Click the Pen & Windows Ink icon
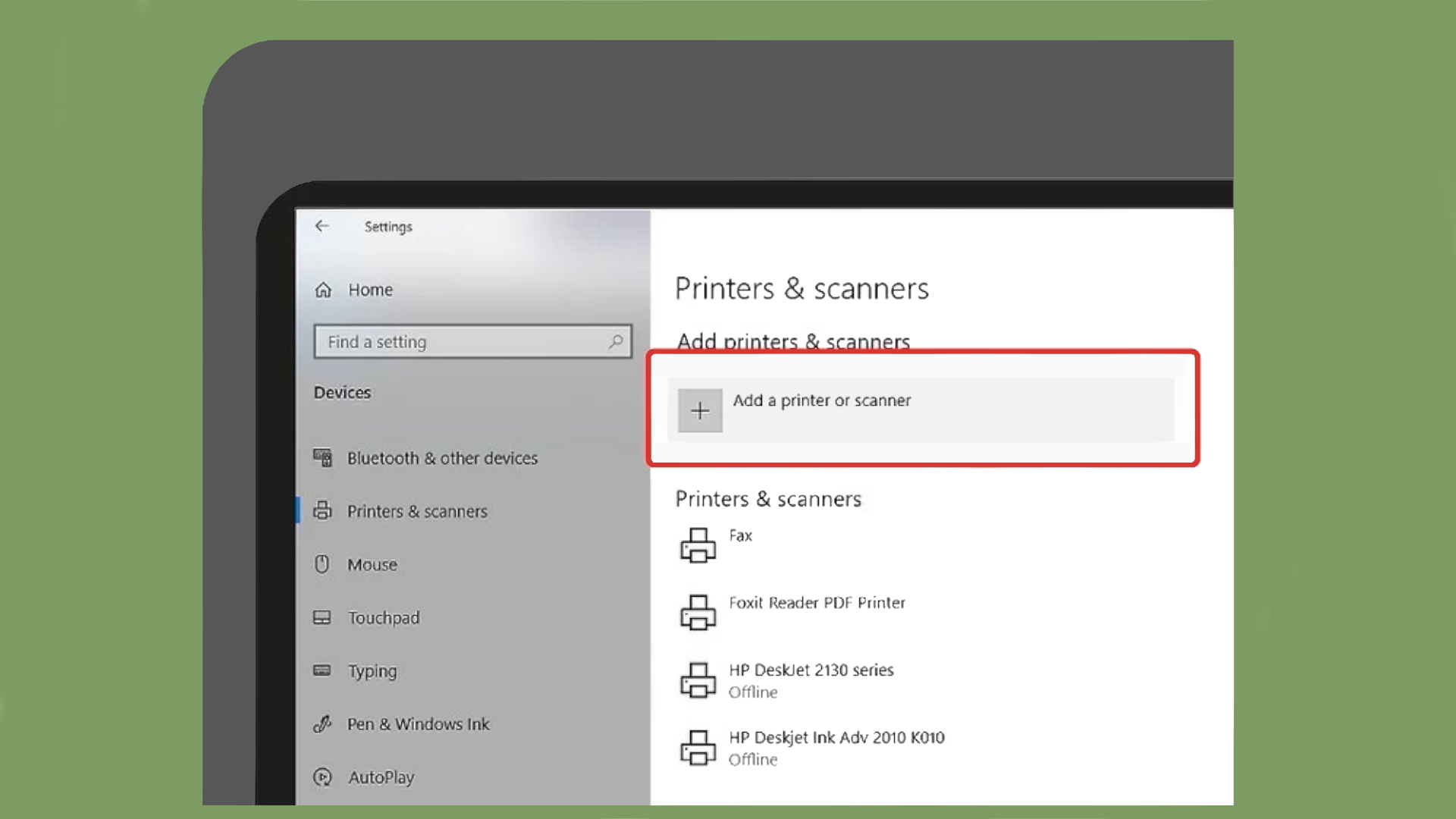Viewport: 1456px width, 819px height. tap(322, 723)
